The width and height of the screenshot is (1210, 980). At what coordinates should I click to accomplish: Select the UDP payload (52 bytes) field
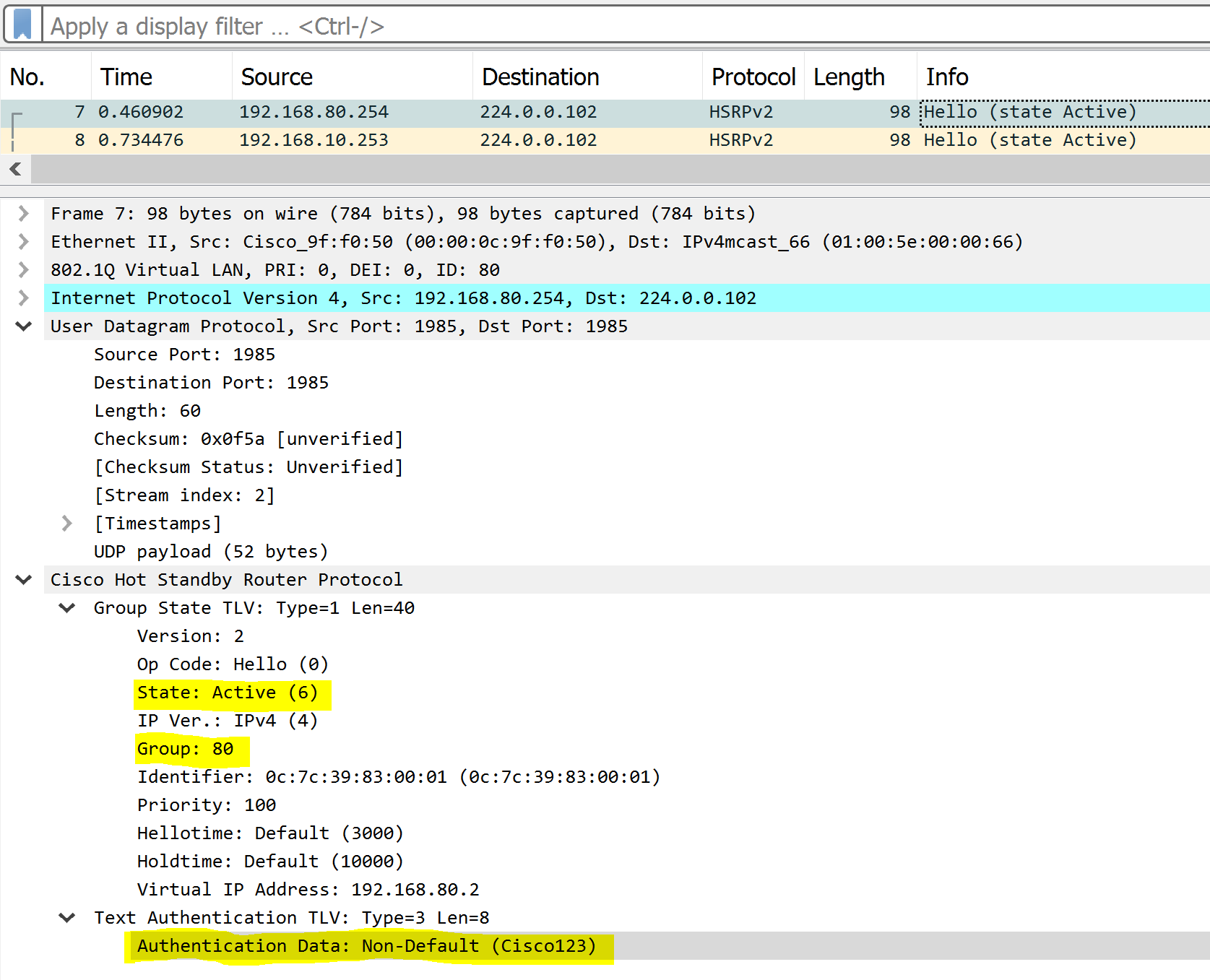tap(211, 552)
